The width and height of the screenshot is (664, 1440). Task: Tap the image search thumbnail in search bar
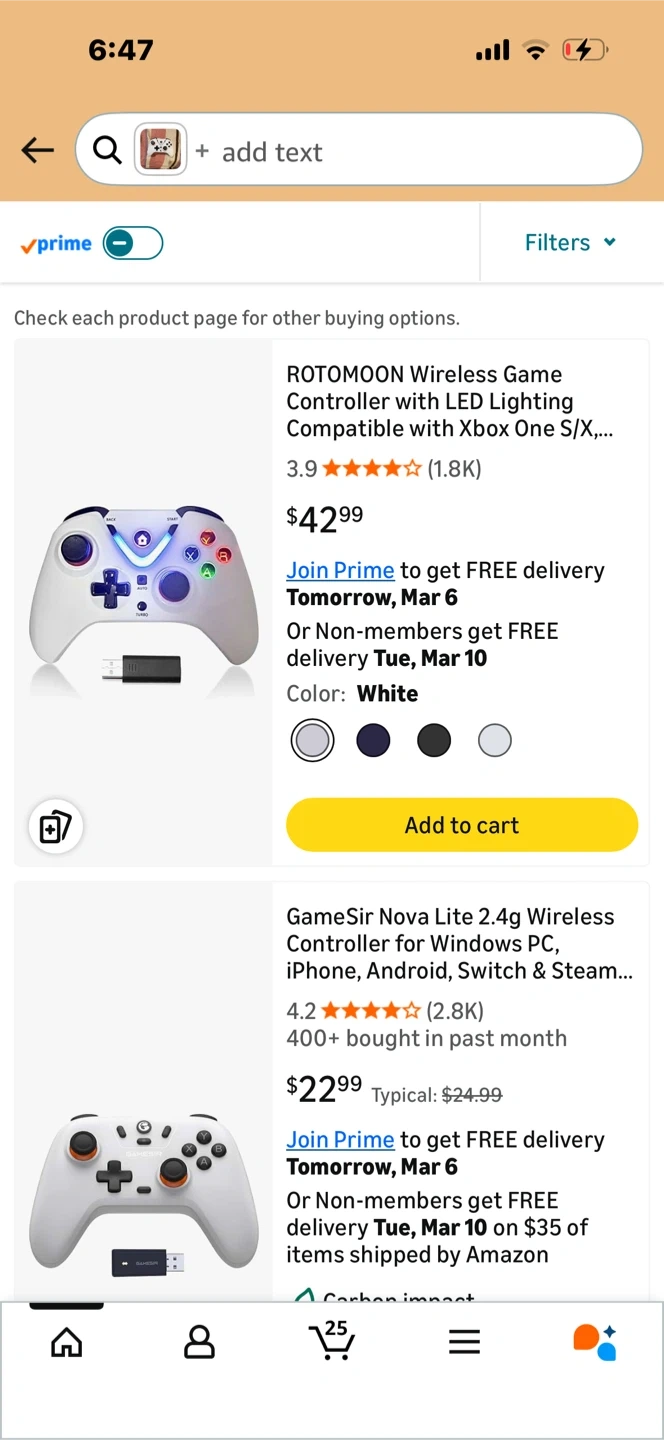coord(160,151)
